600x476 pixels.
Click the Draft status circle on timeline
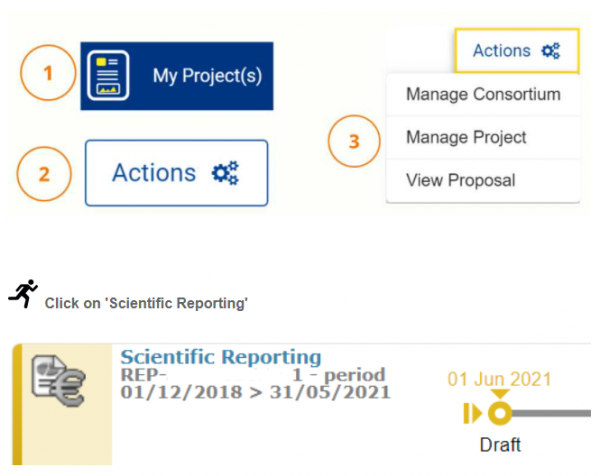[x=500, y=414]
